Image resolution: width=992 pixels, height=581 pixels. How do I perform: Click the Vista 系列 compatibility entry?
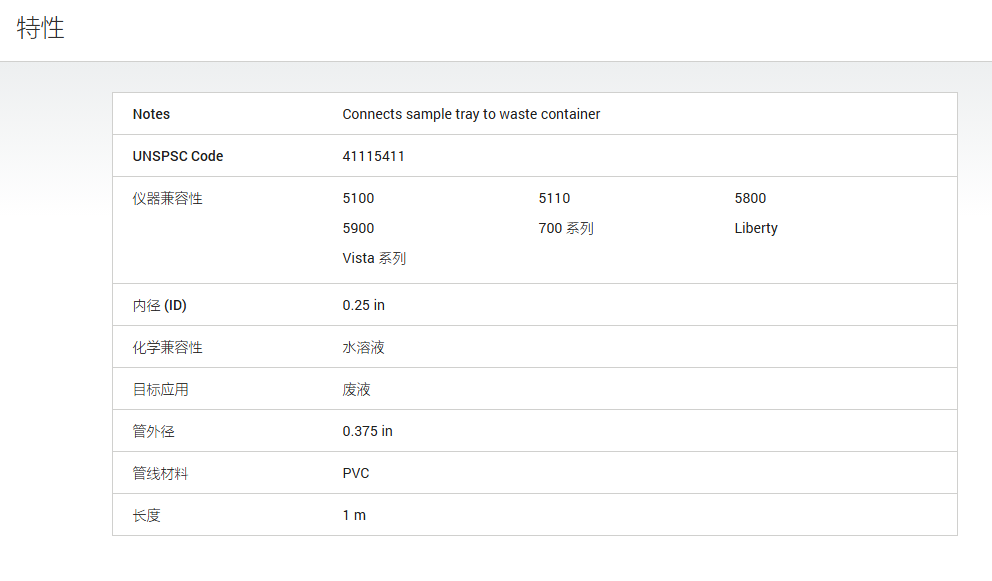[374, 258]
